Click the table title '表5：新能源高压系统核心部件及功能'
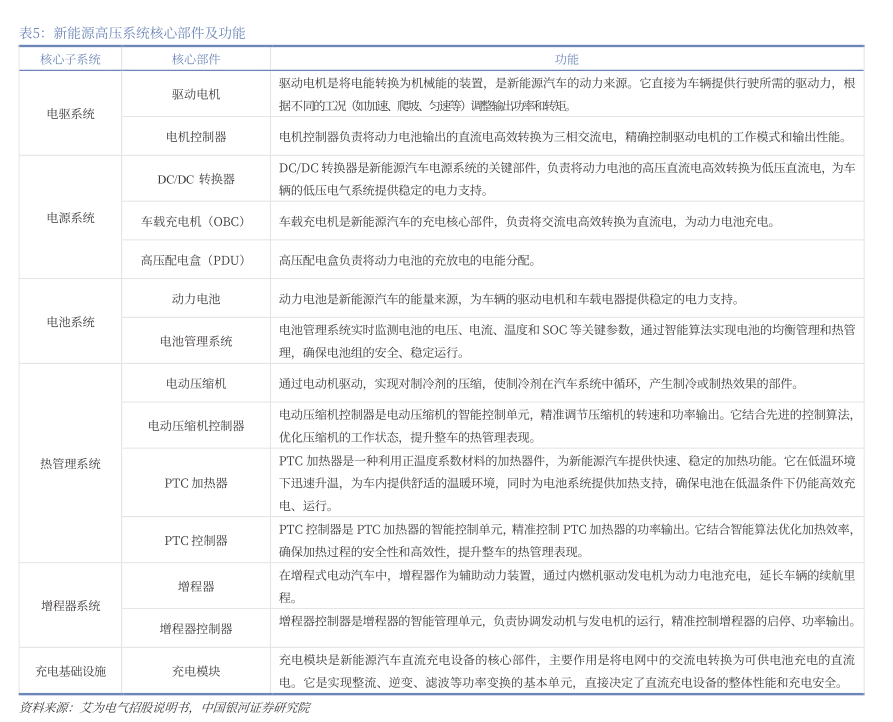Screen dimensions: 893x722 pyautogui.click(x=132, y=33)
